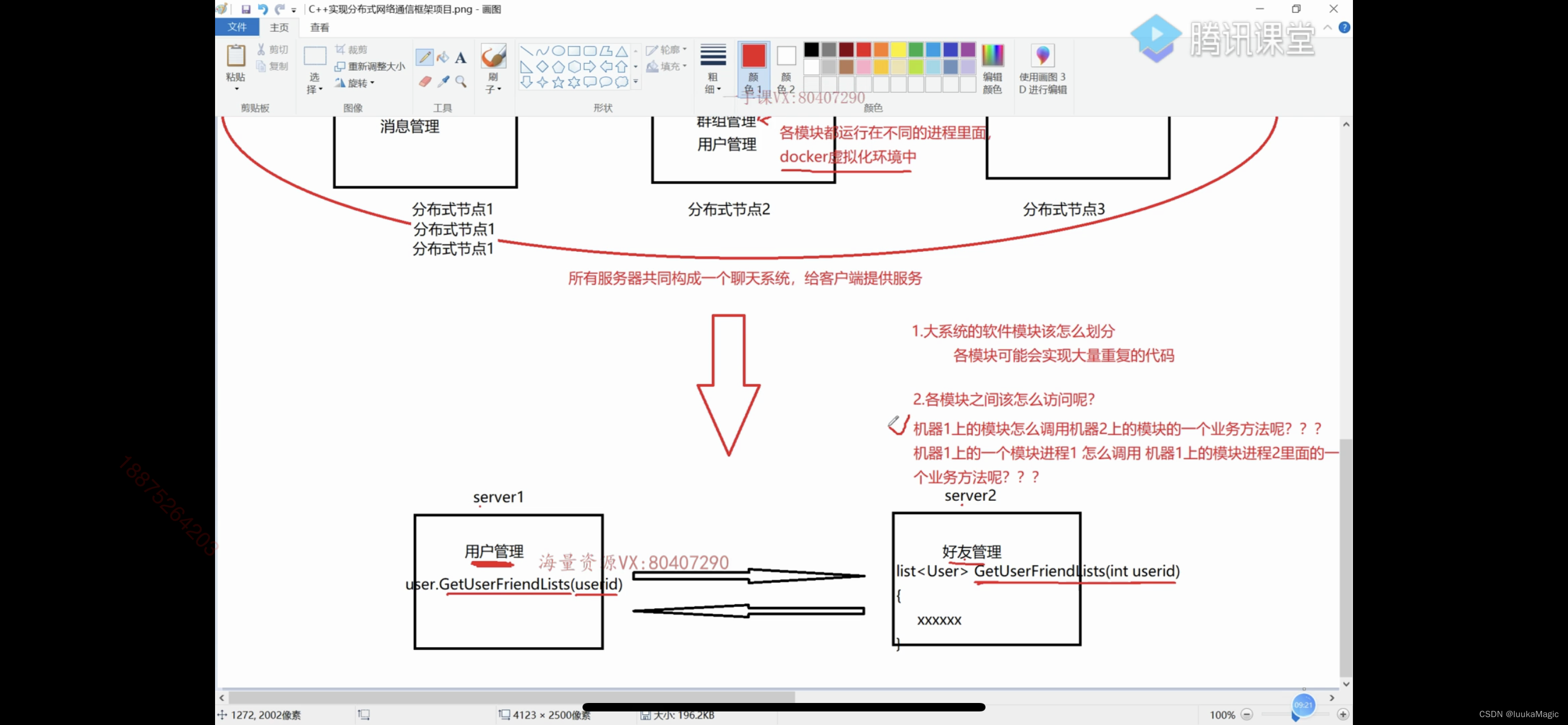Click the Paint app icon in title bar
This screenshot has width=1568, height=725.
222,8
